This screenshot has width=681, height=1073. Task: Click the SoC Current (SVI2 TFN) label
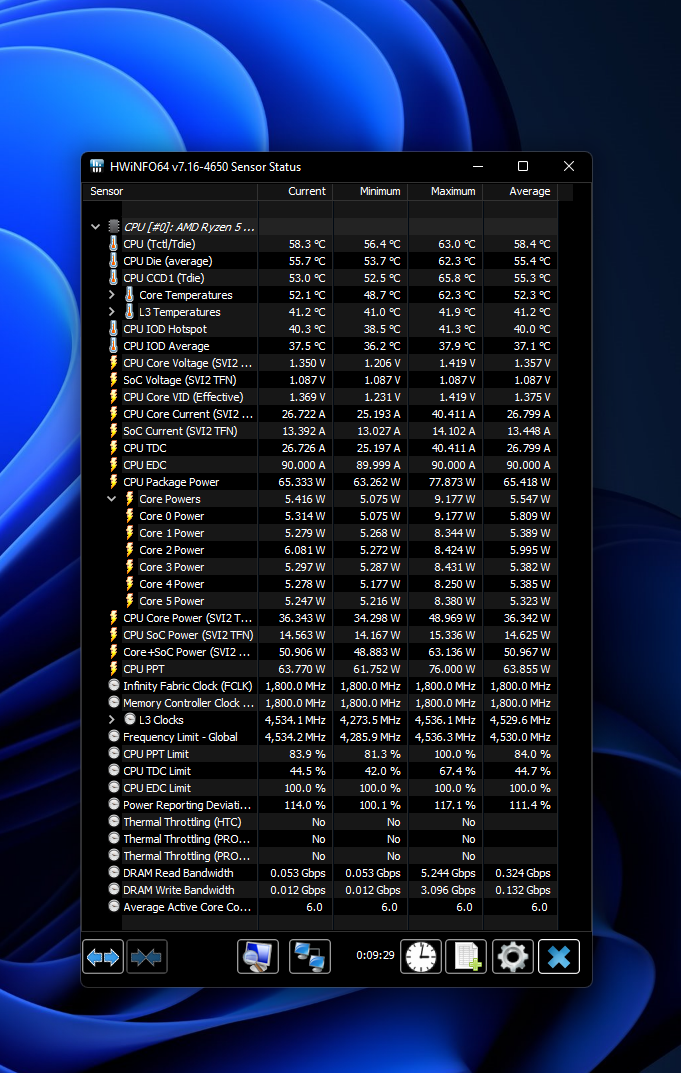180,431
